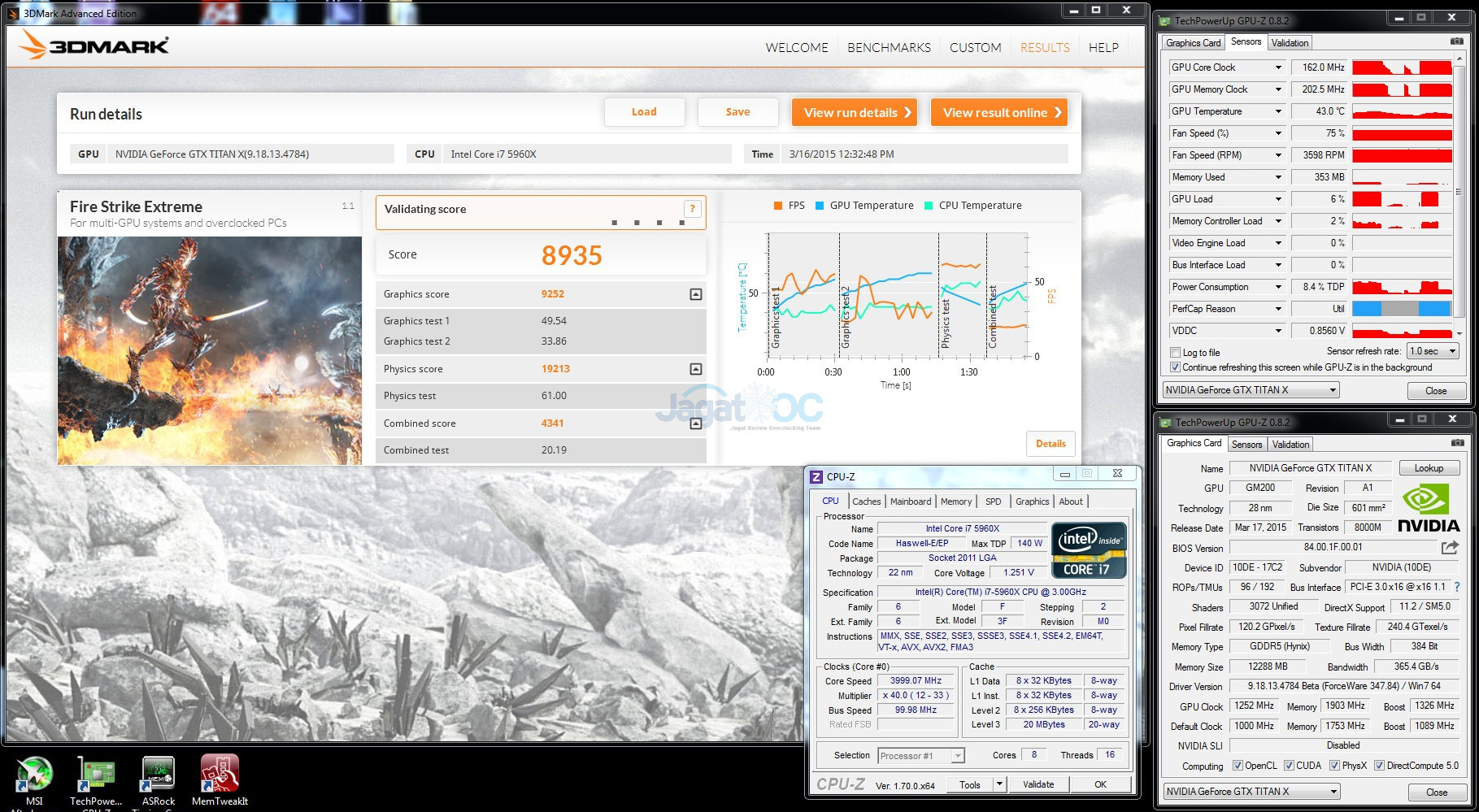Open the MemTweakIt desktop icon
This screenshot has height=812, width=1479.
(x=220, y=776)
